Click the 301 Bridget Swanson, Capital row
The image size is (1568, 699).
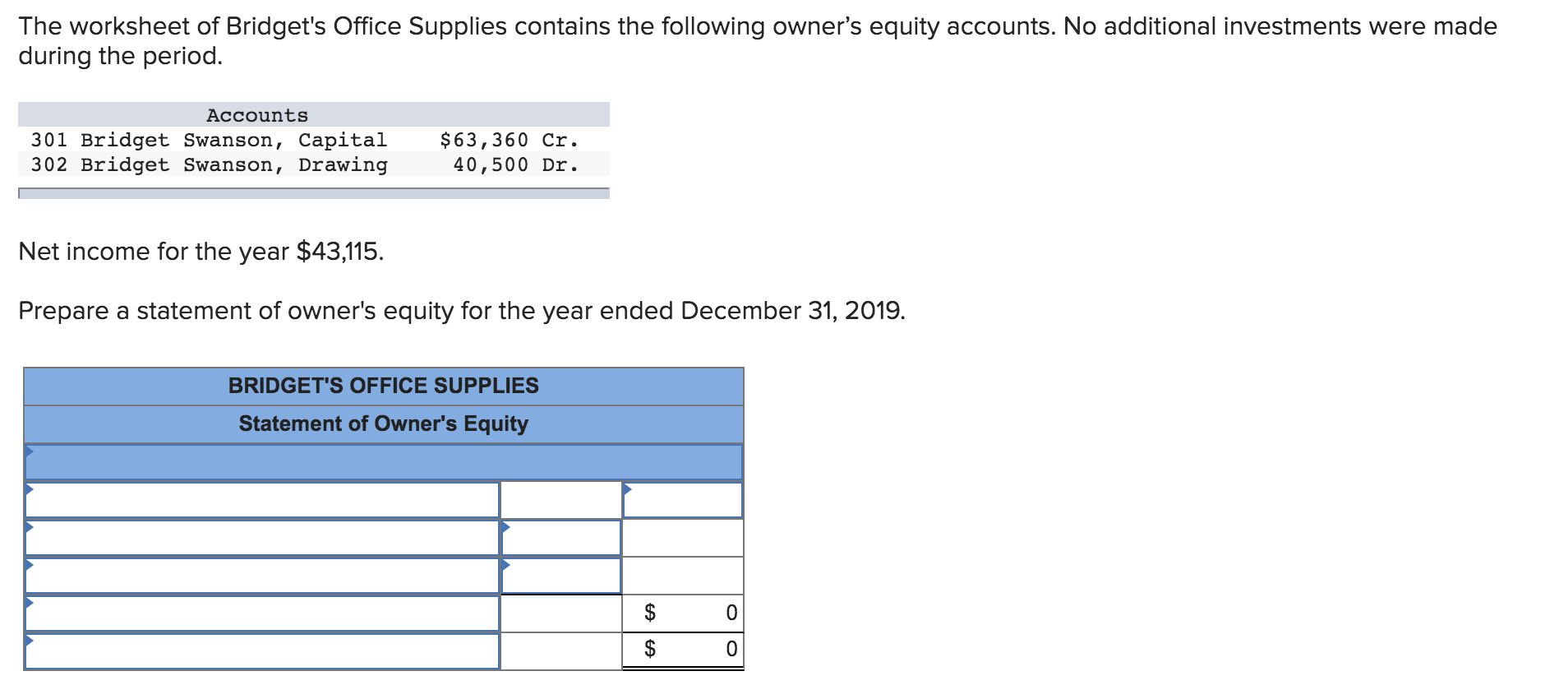pyautogui.click(x=304, y=140)
